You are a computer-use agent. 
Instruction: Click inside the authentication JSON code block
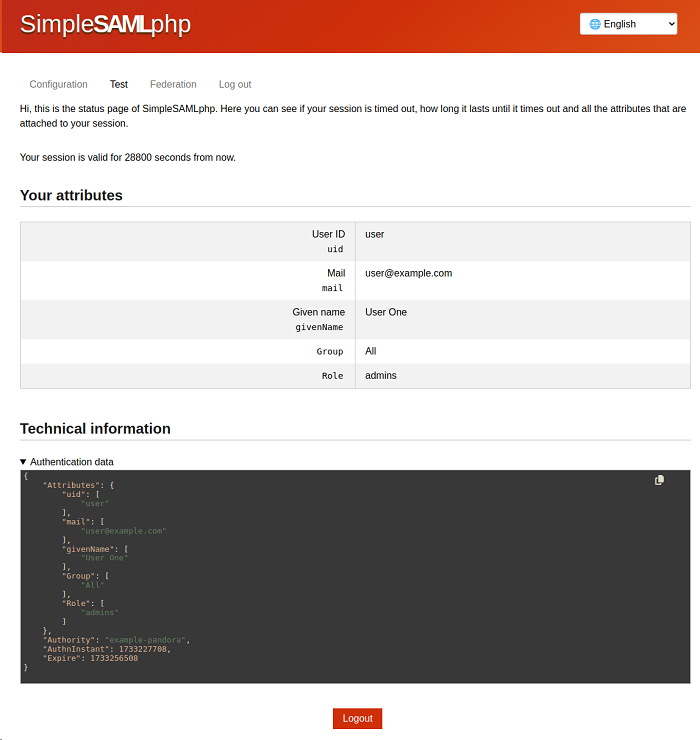pos(355,576)
